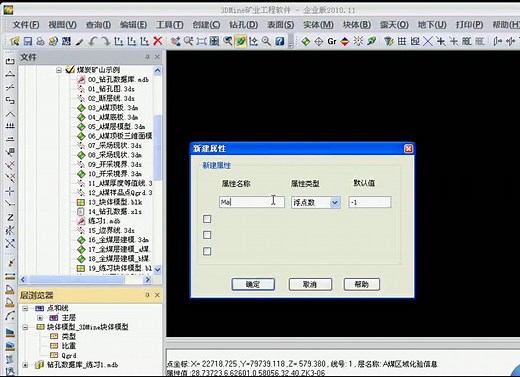The image size is (520, 377).
Task: Select 14_钻孔数据.xls in file tree
Action: click(115, 212)
